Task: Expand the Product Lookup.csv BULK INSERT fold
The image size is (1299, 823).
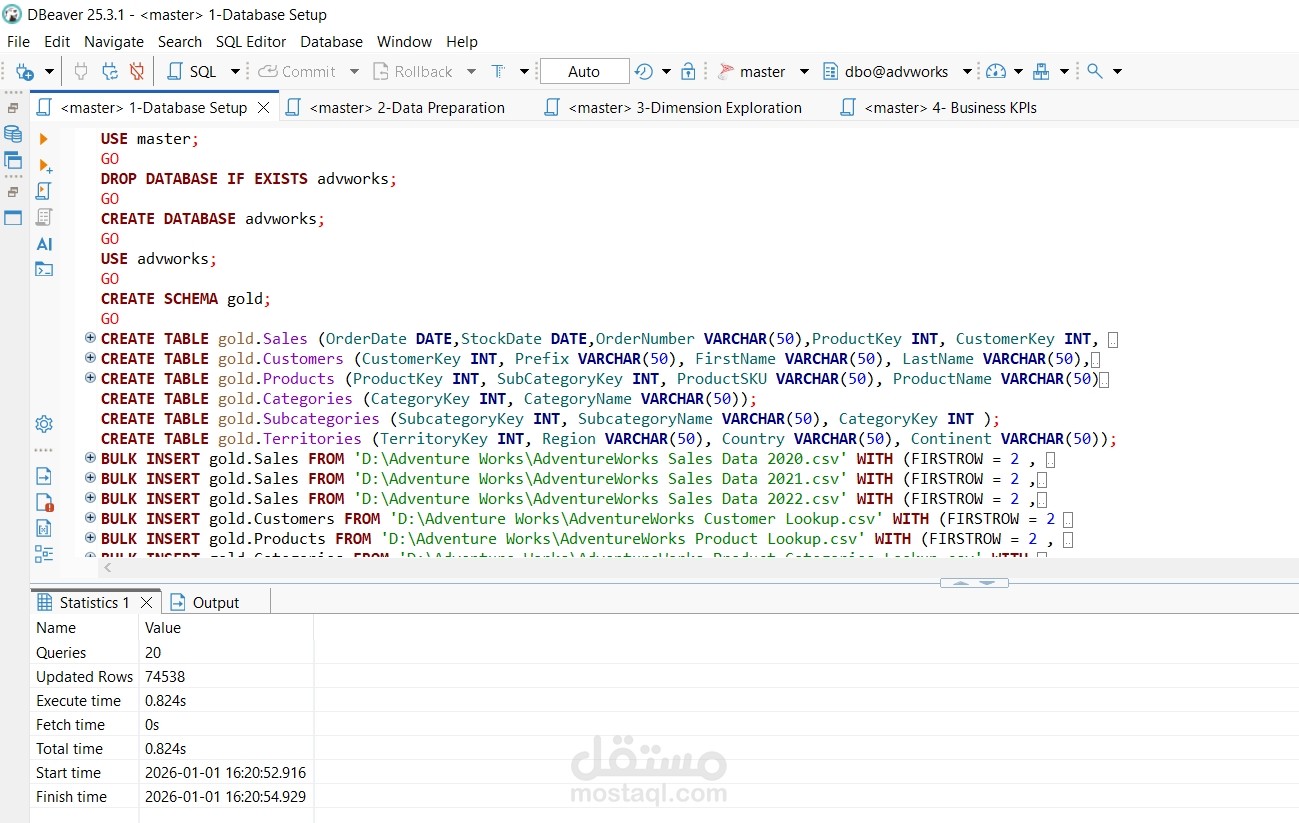Action: [x=90, y=538]
